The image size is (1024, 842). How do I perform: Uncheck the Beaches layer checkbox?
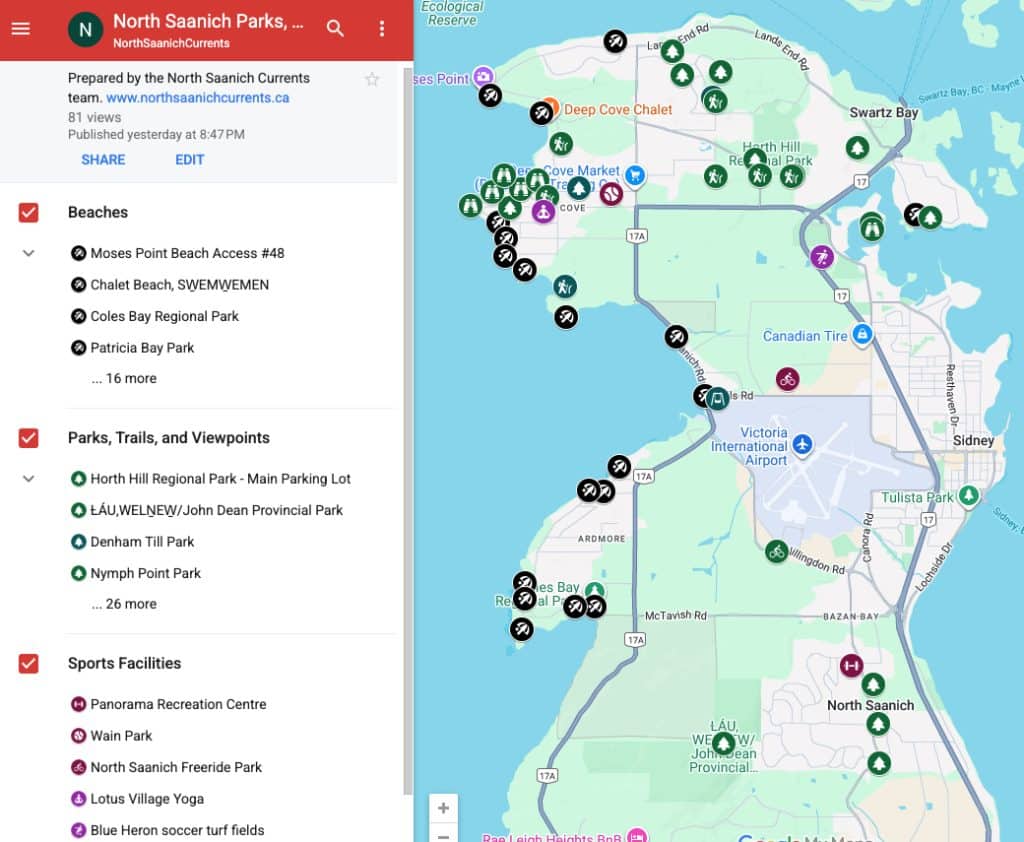coord(29,212)
